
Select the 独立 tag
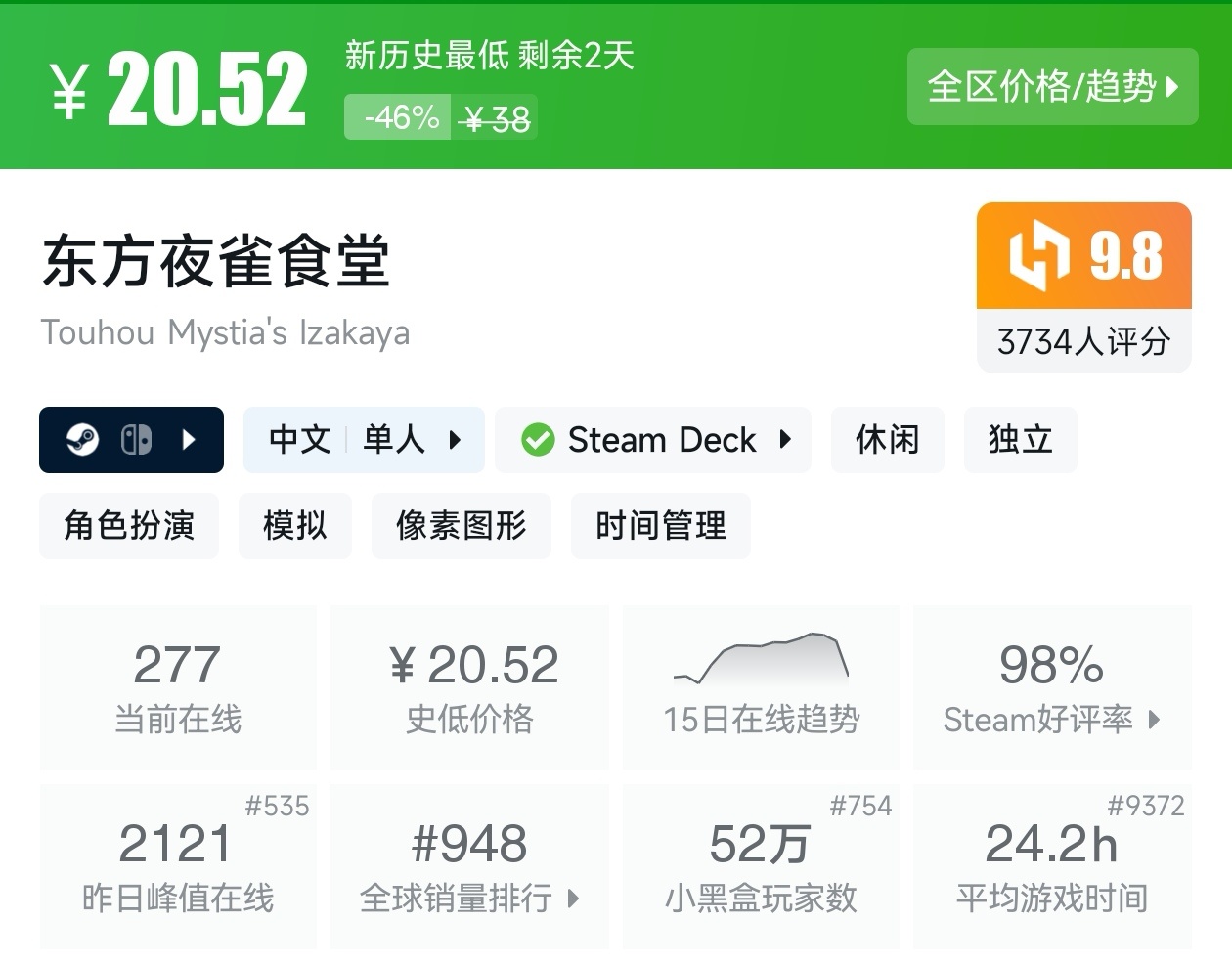1020,440
